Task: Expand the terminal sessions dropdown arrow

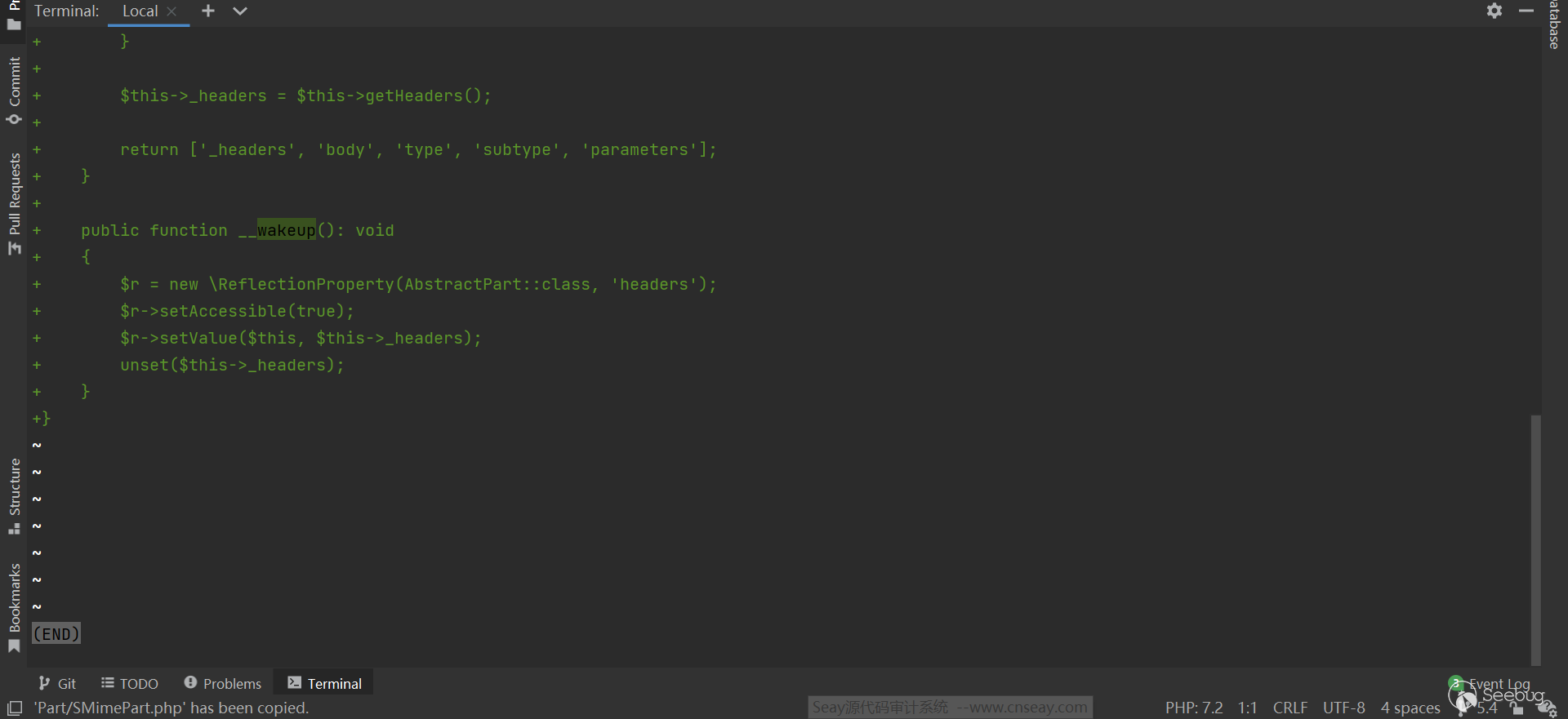Action: point(239,11)
